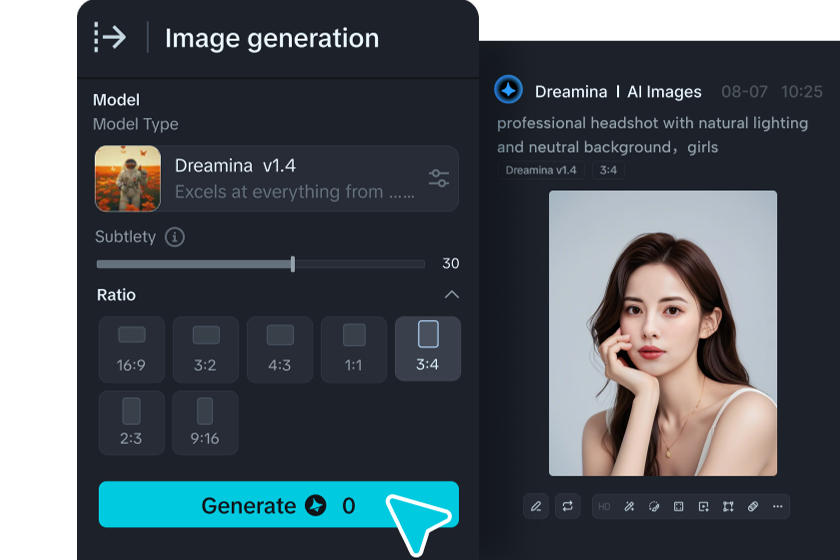Collapse the Image generation panel with arrow icon
Screen dimensions: 840x560
pyautogui.click(x=110, y=37)
